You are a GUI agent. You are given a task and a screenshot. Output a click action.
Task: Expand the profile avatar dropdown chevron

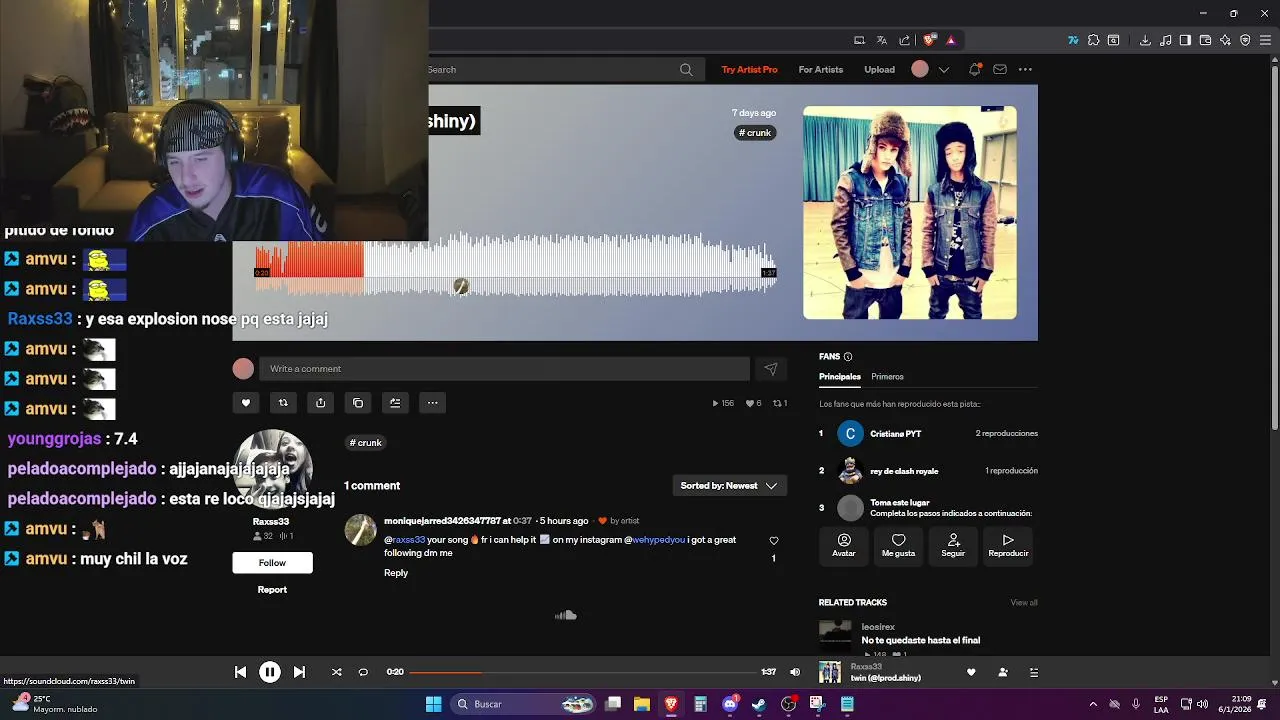943,69
